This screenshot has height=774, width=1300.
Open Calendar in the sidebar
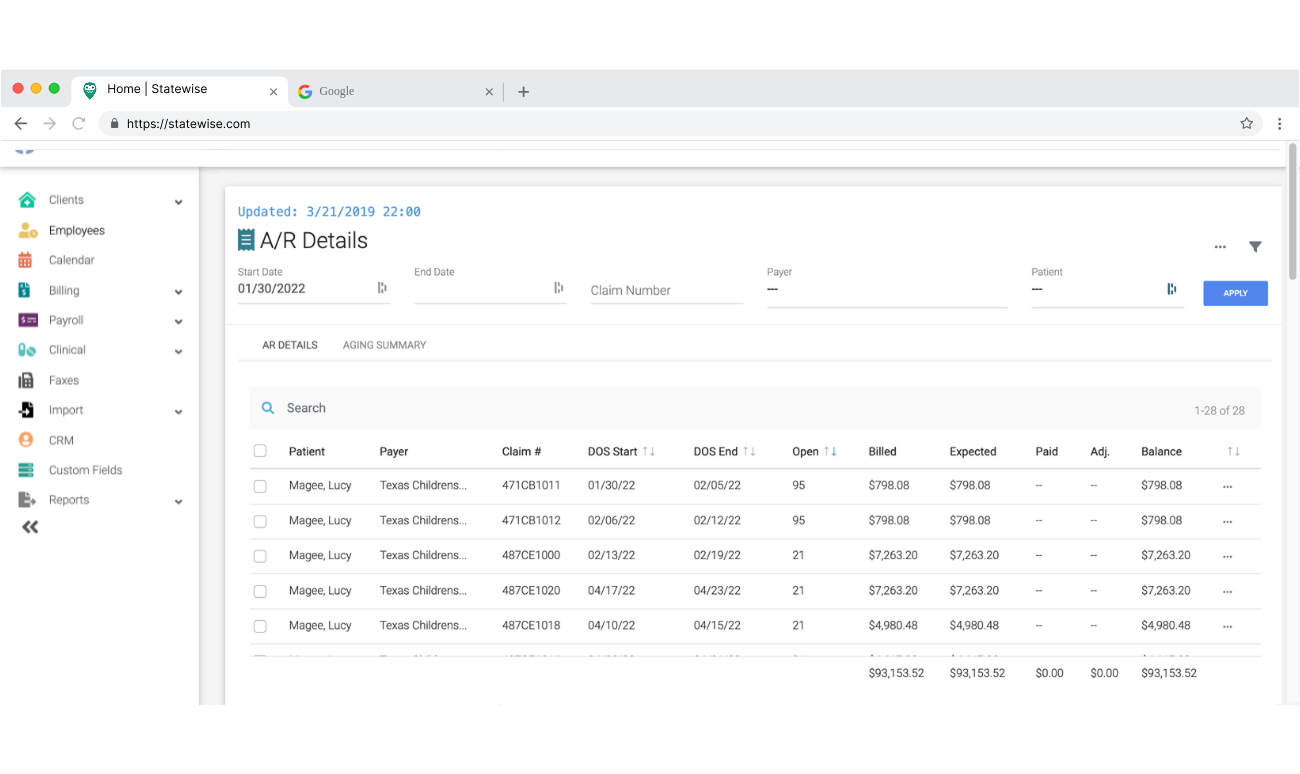pyautogui.click(x=72, y=260)
